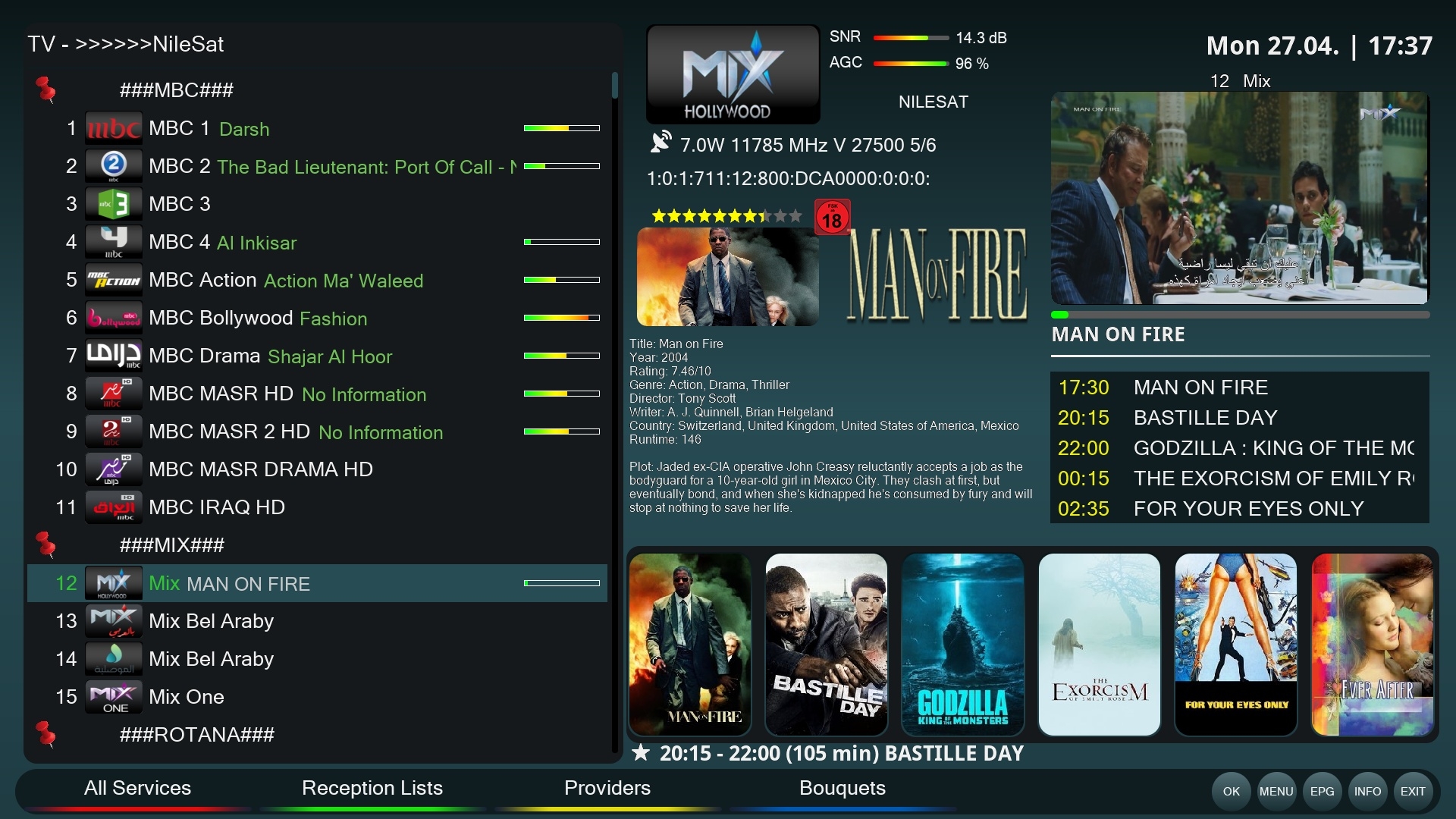1456x819 pixels.
Task: Show the Bouquets tab
Action: tap(843, 788)
